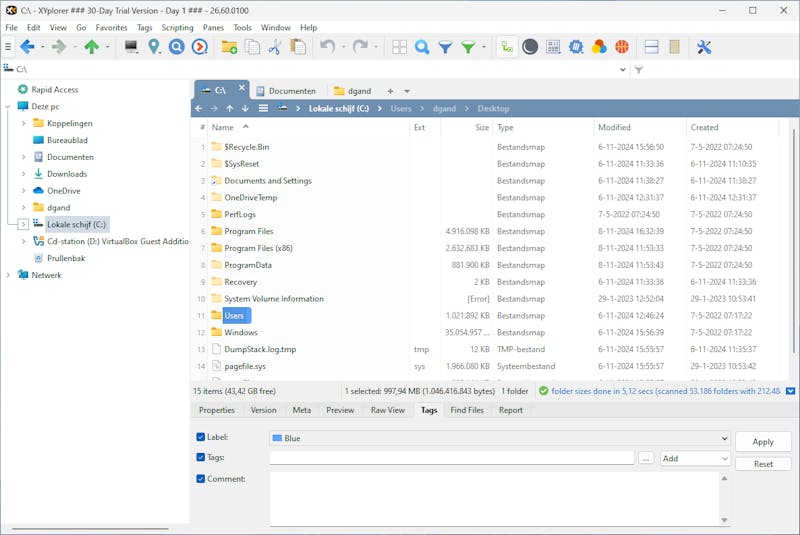The image size is (800, 535).
Task: Click the New Folder toolbar icon
Action: (x=229, y=47)
